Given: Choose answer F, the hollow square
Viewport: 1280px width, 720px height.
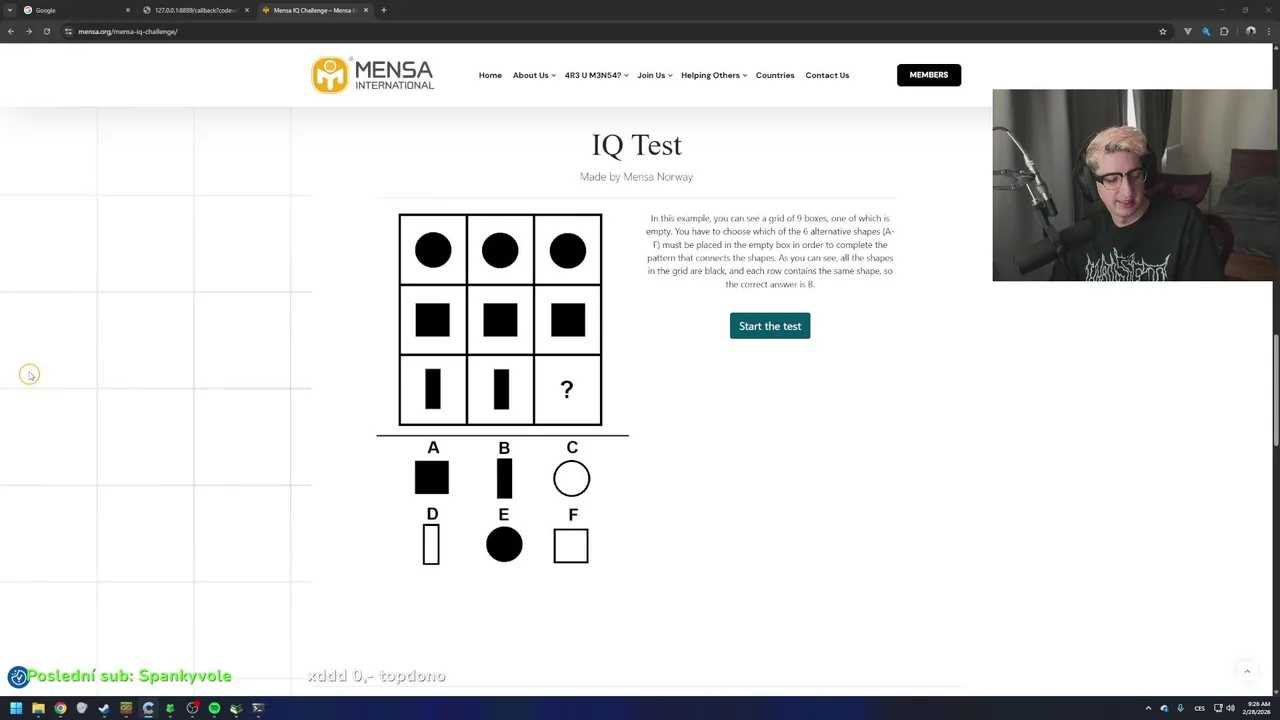Looking at the screenshot, I should [x=571, y=546].
